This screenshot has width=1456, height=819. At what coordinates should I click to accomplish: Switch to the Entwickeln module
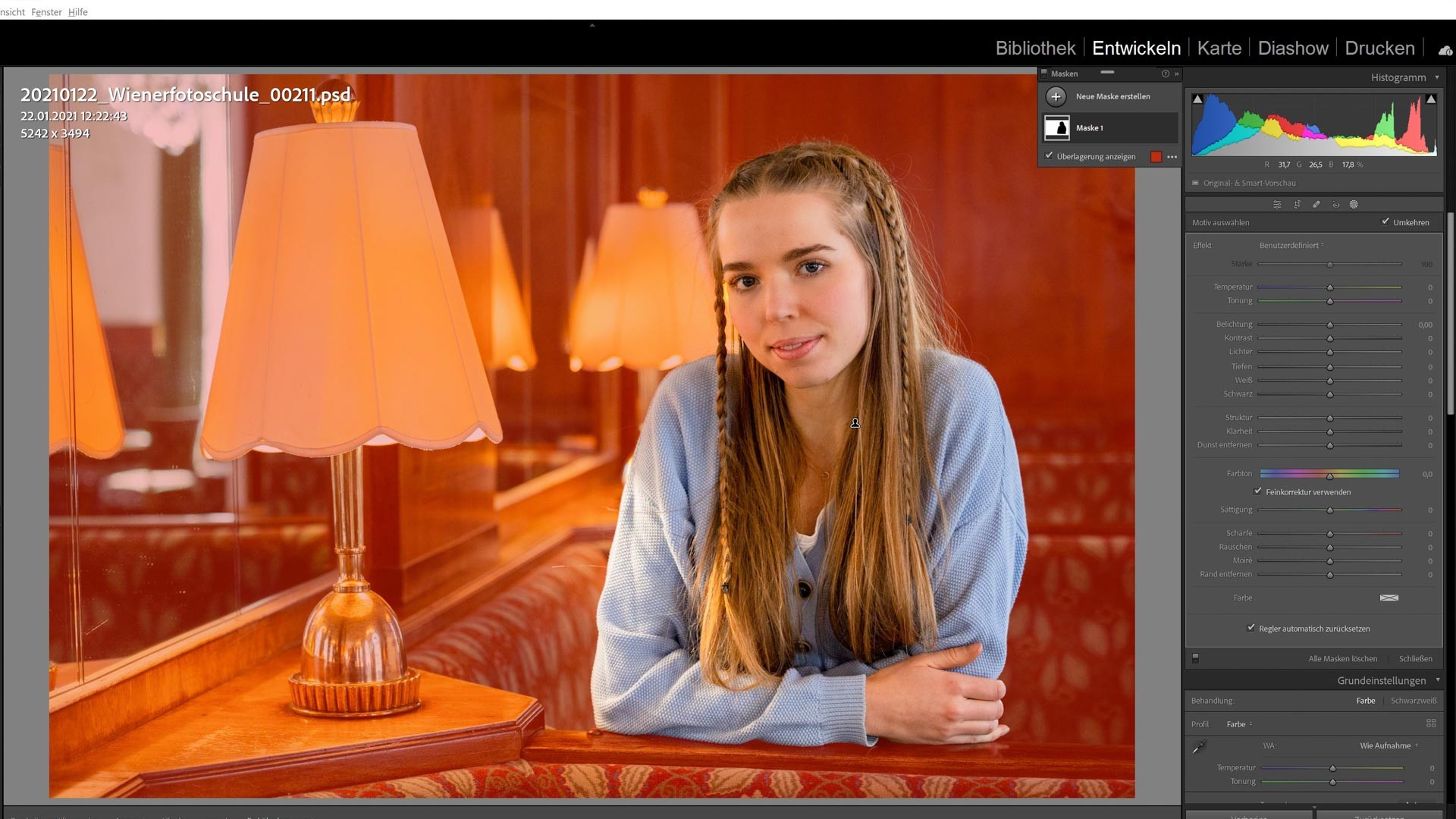point(1136,48)
